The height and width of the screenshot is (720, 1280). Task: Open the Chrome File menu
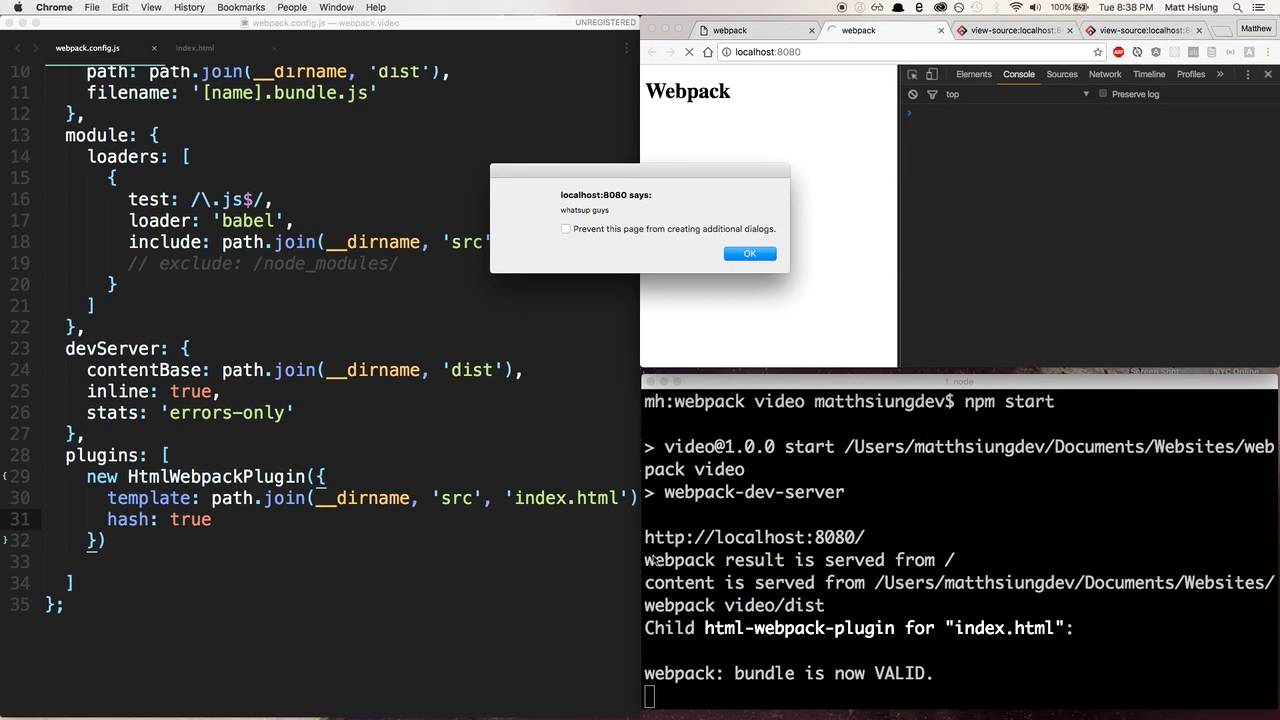click(92, 7)
